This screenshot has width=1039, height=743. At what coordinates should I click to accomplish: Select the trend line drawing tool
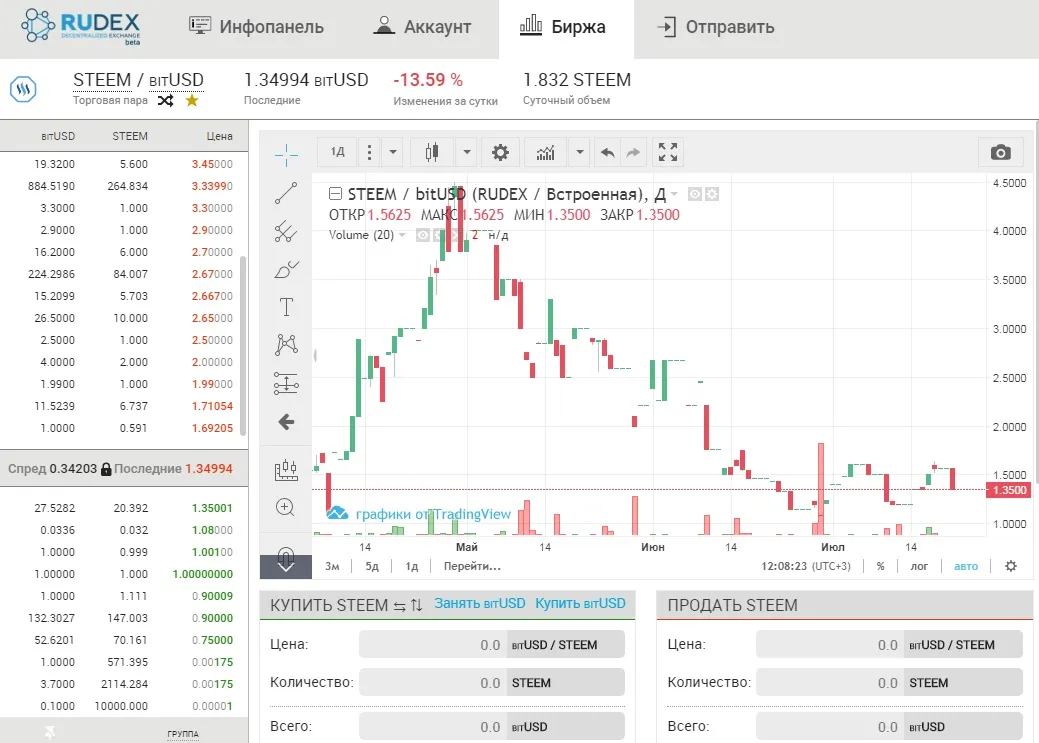coord(286,193)
